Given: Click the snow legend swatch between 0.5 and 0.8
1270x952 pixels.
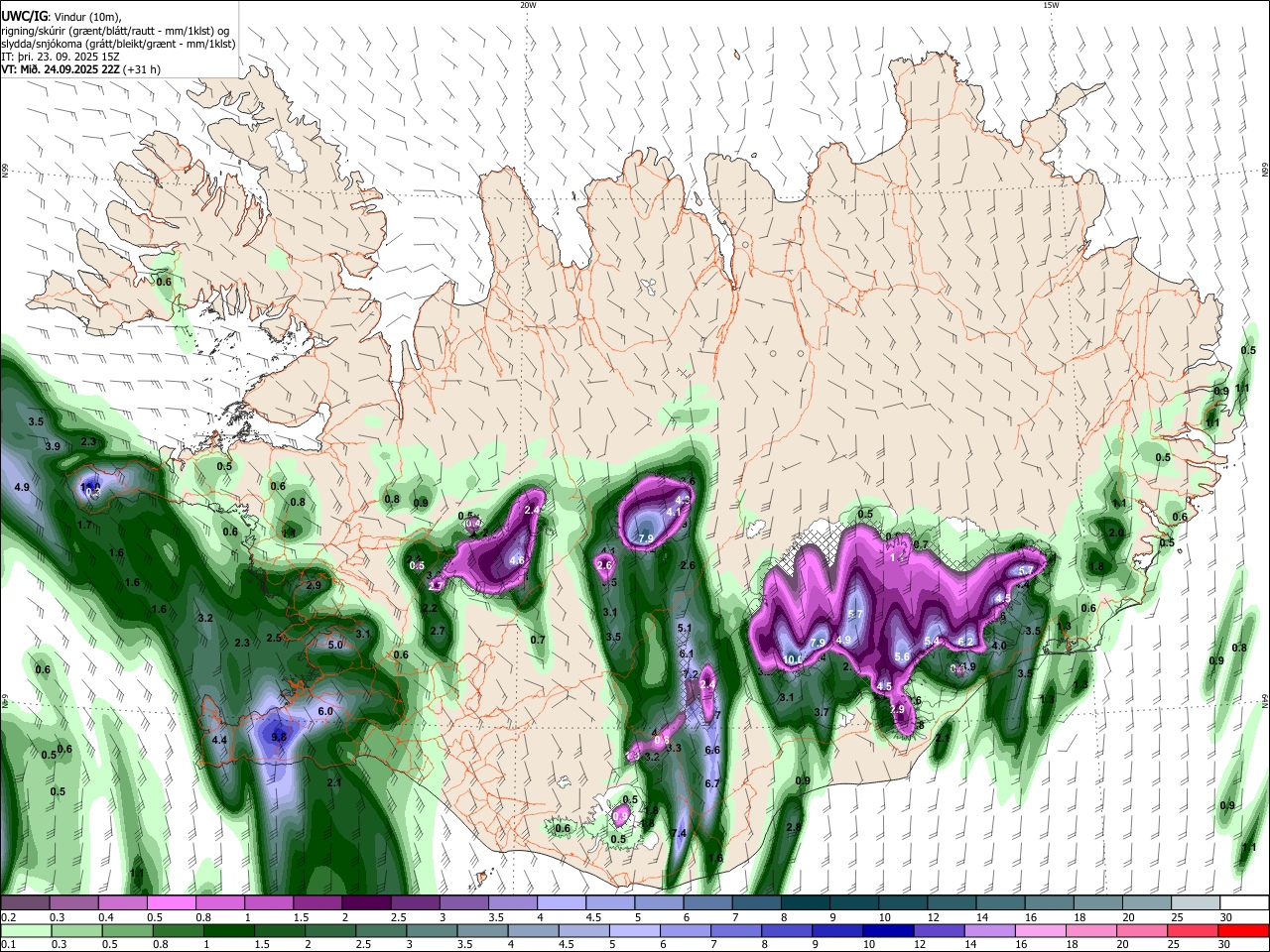Looking at the screenshot, I should [x=172, y=903].
